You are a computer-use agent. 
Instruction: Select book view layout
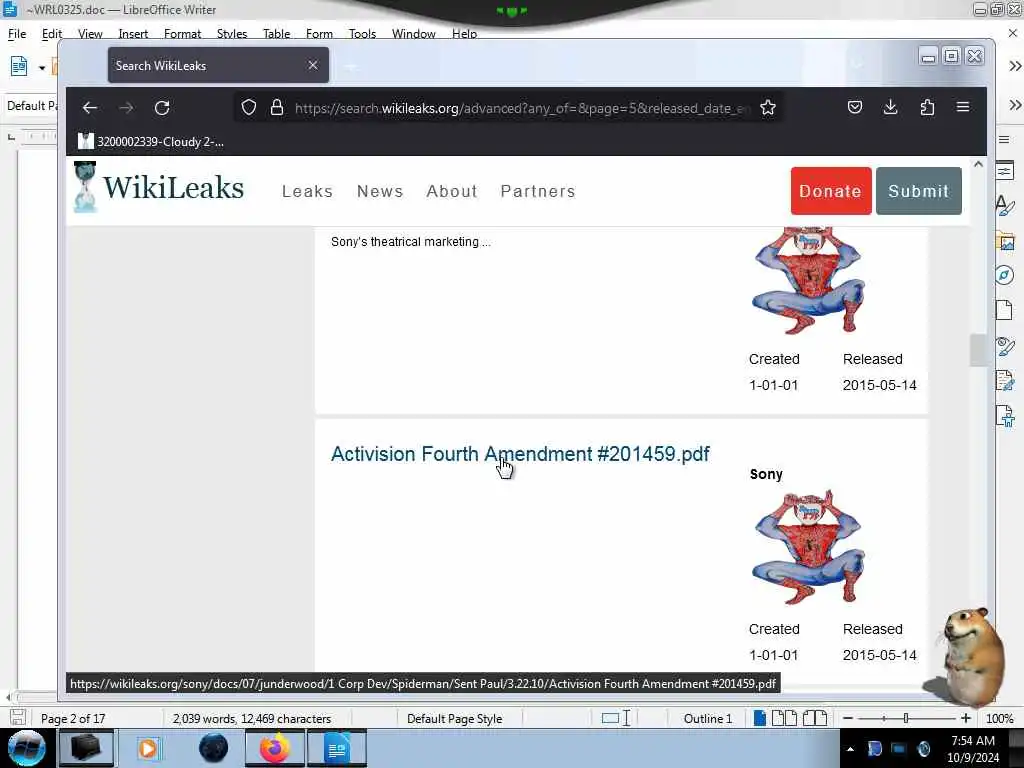[x=814, y=718]
